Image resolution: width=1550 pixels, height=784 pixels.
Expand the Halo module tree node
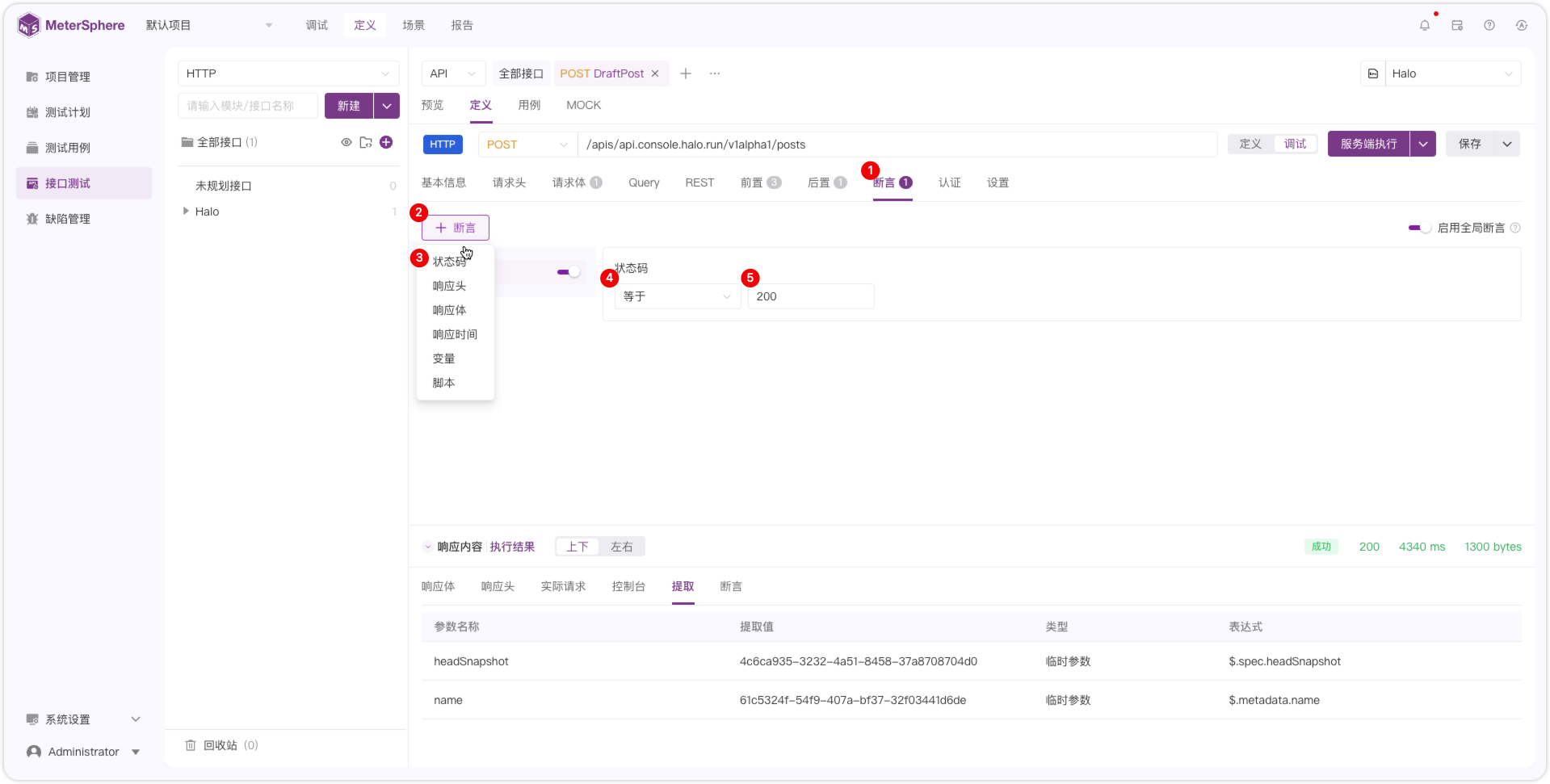[186, 212]
